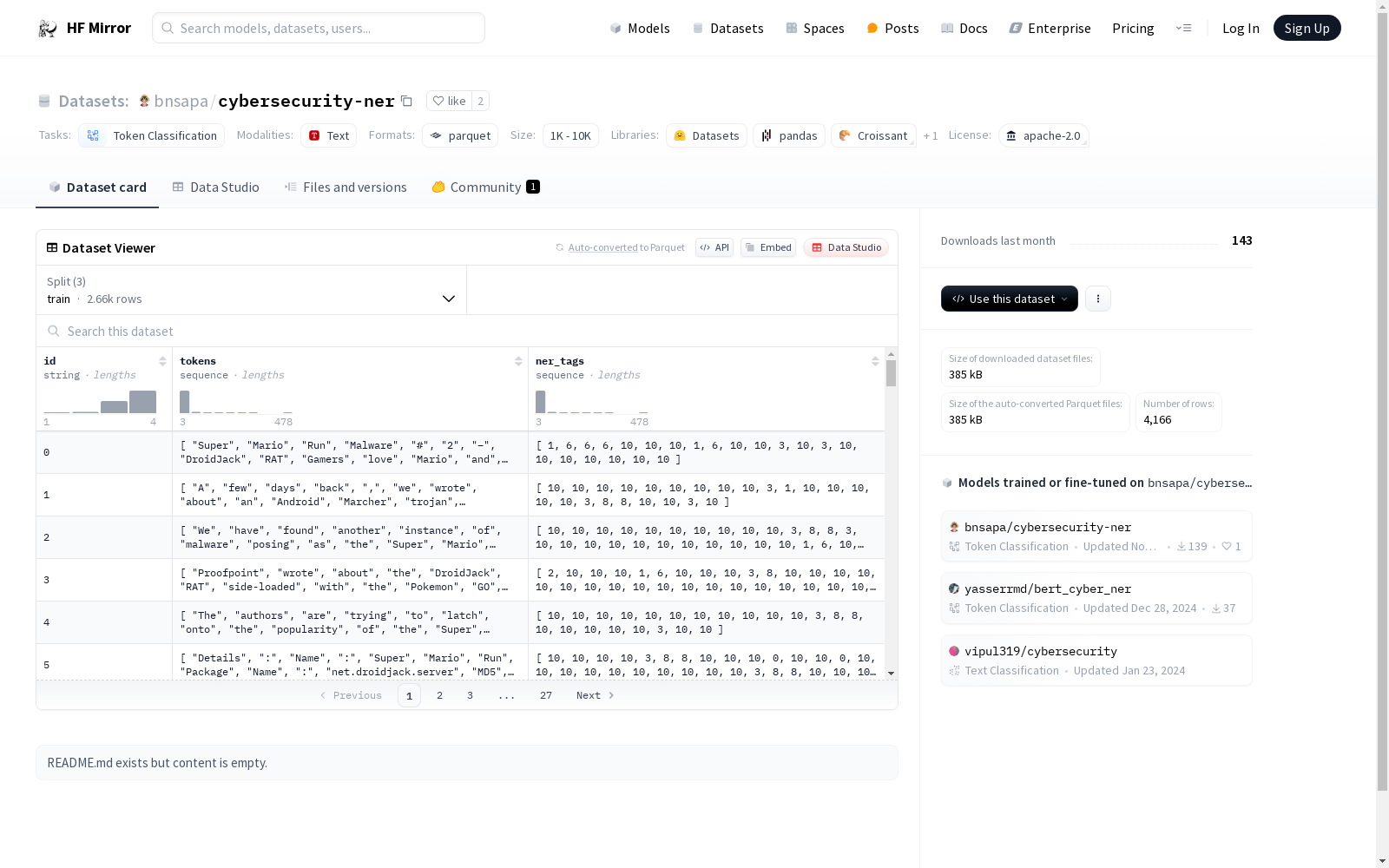The height and width of the screenshot is (868, 1389).
Task: Click the parquet format tag
Action: 460,135
